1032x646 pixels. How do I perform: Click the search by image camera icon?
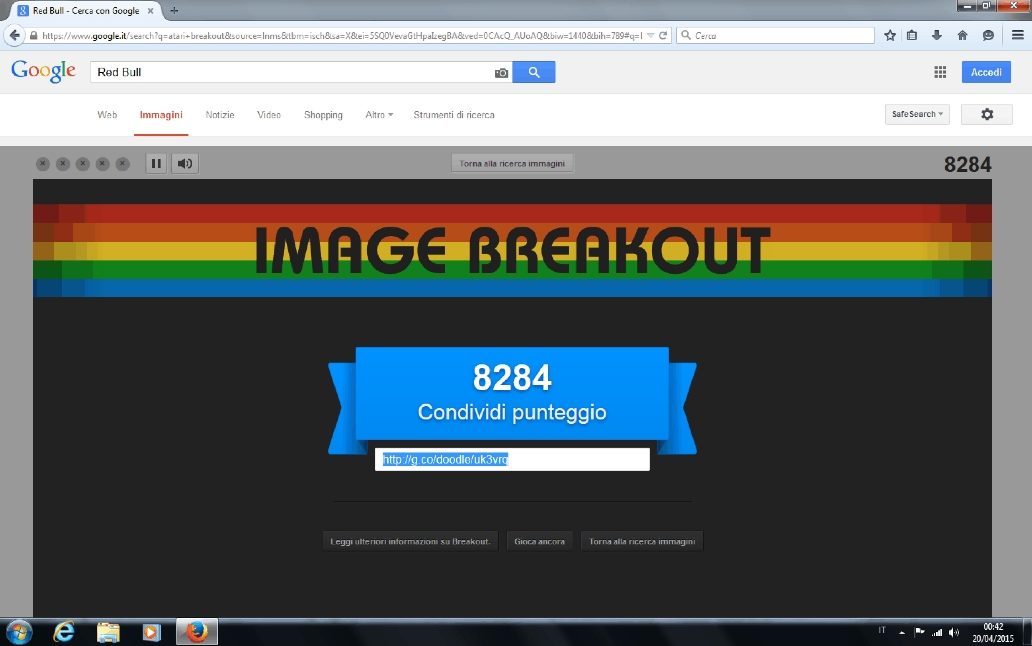click(x=502, y=72)
